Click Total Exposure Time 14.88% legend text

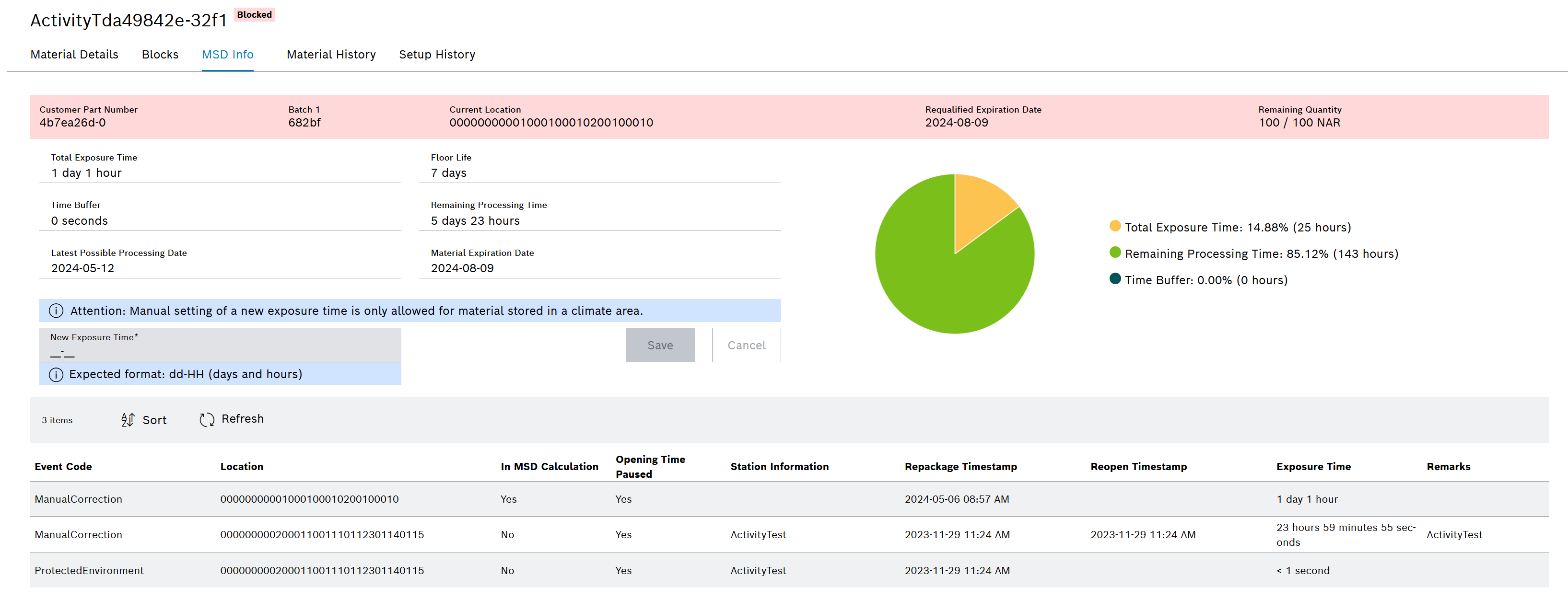click(x=1238, y=228)
